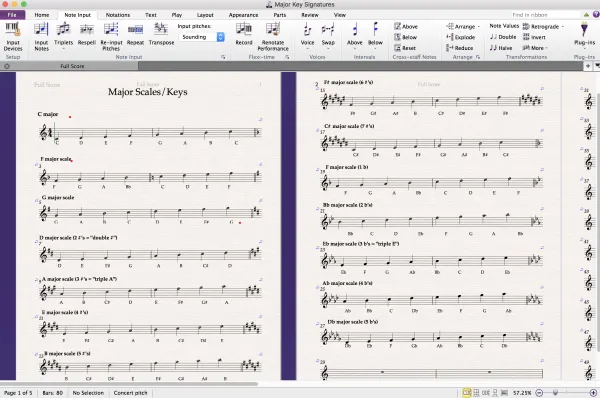
Task: Switch to the Text tab
Action: click(x=151, y=15)
